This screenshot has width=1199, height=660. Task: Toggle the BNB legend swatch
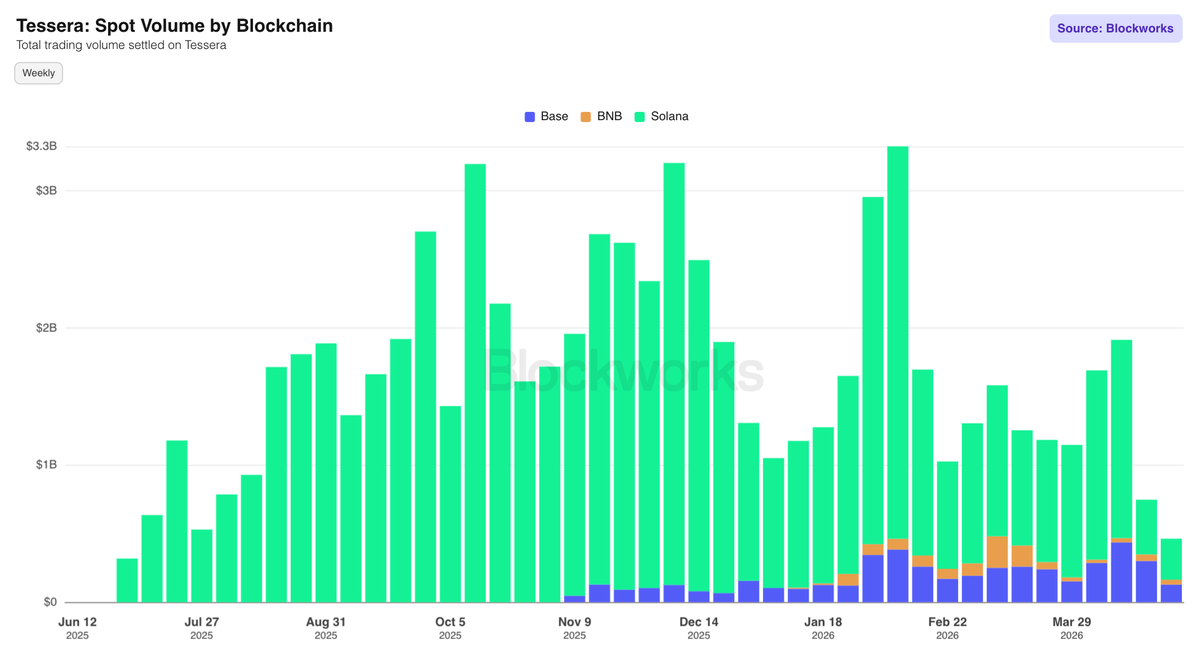[x=586, y=117]
